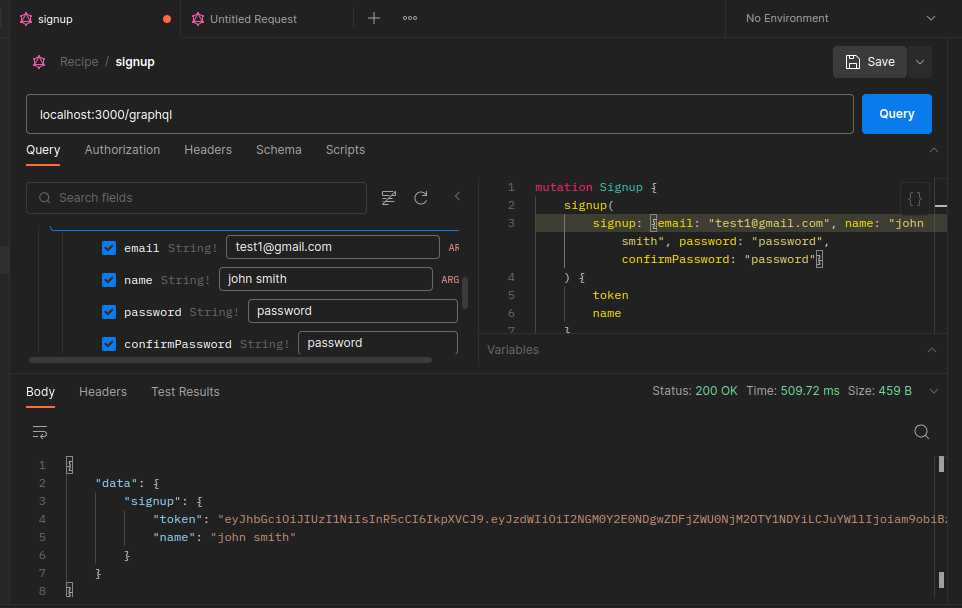Click the query formatting icon next to search
Screen dimensions: 962x608
(x=388, y=198)
